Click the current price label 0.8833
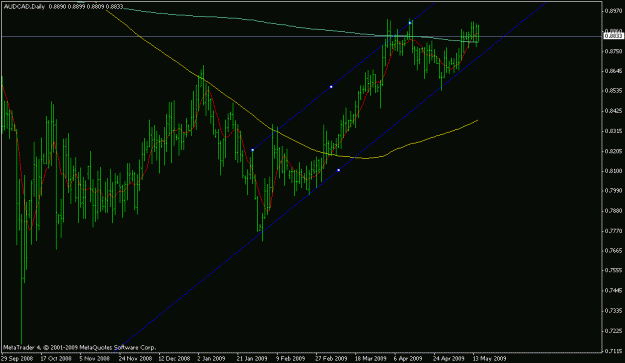 (x=613, y=36)
